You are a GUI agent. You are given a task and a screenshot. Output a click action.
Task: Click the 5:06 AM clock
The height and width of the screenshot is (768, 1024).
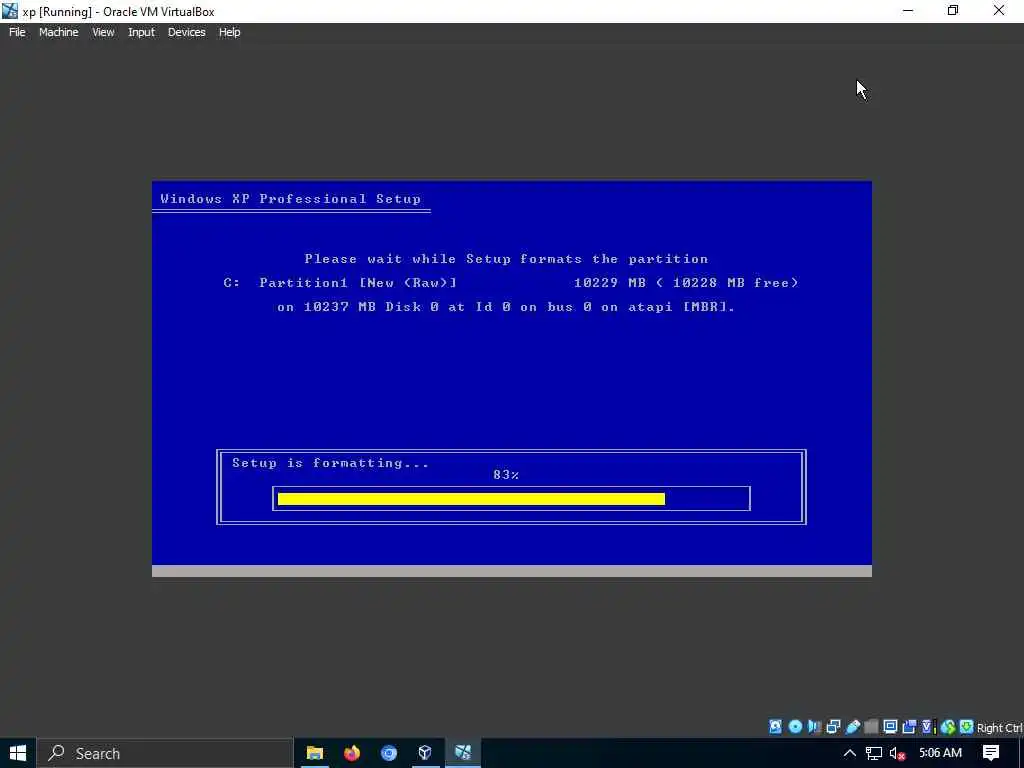click(x=940, y=753)
